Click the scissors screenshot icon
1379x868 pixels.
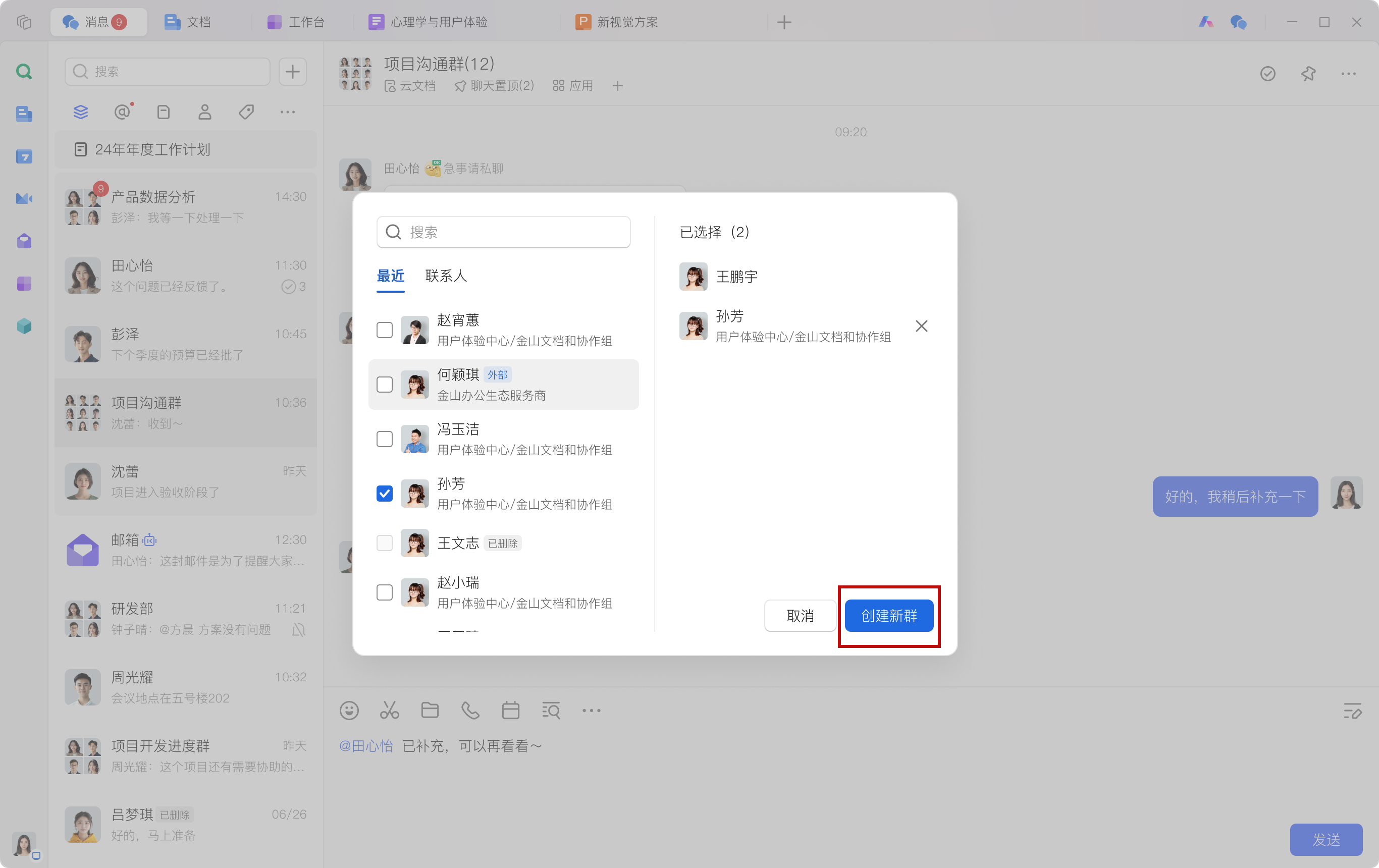(x=389, y=711)
